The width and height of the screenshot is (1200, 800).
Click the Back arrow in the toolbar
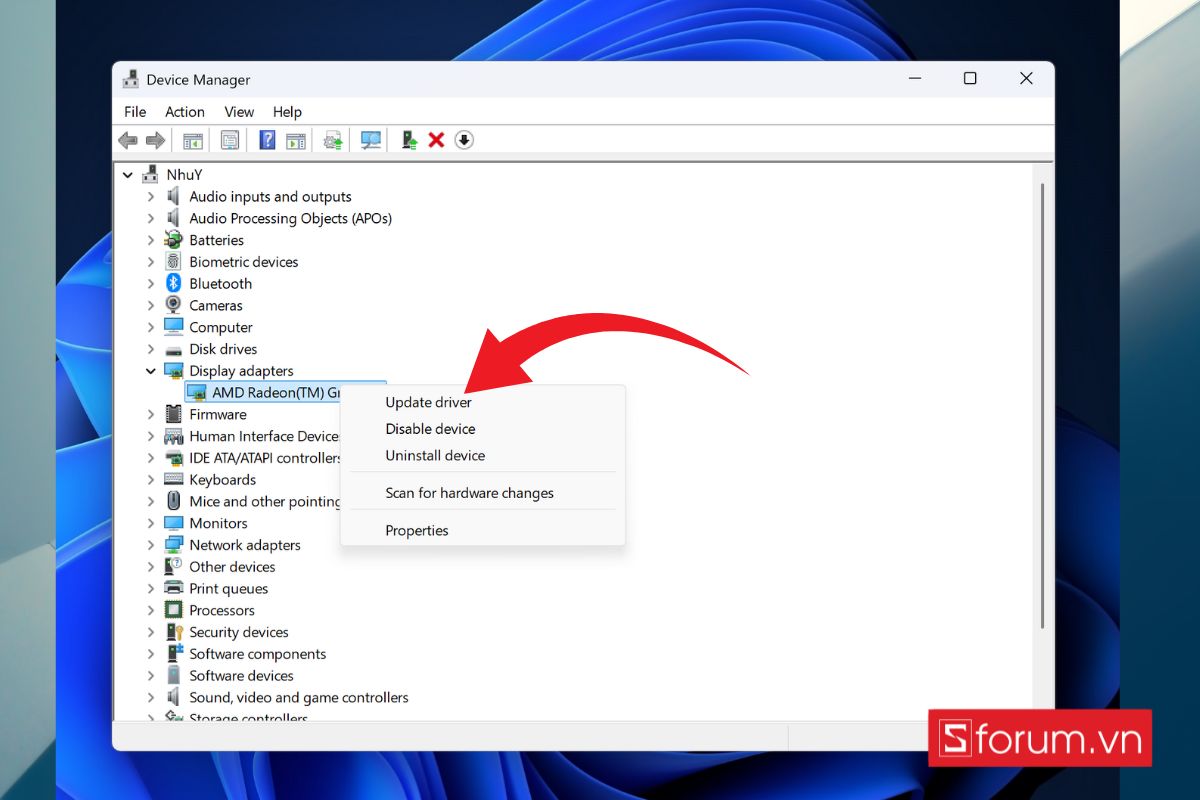click(x=128, y=141)
